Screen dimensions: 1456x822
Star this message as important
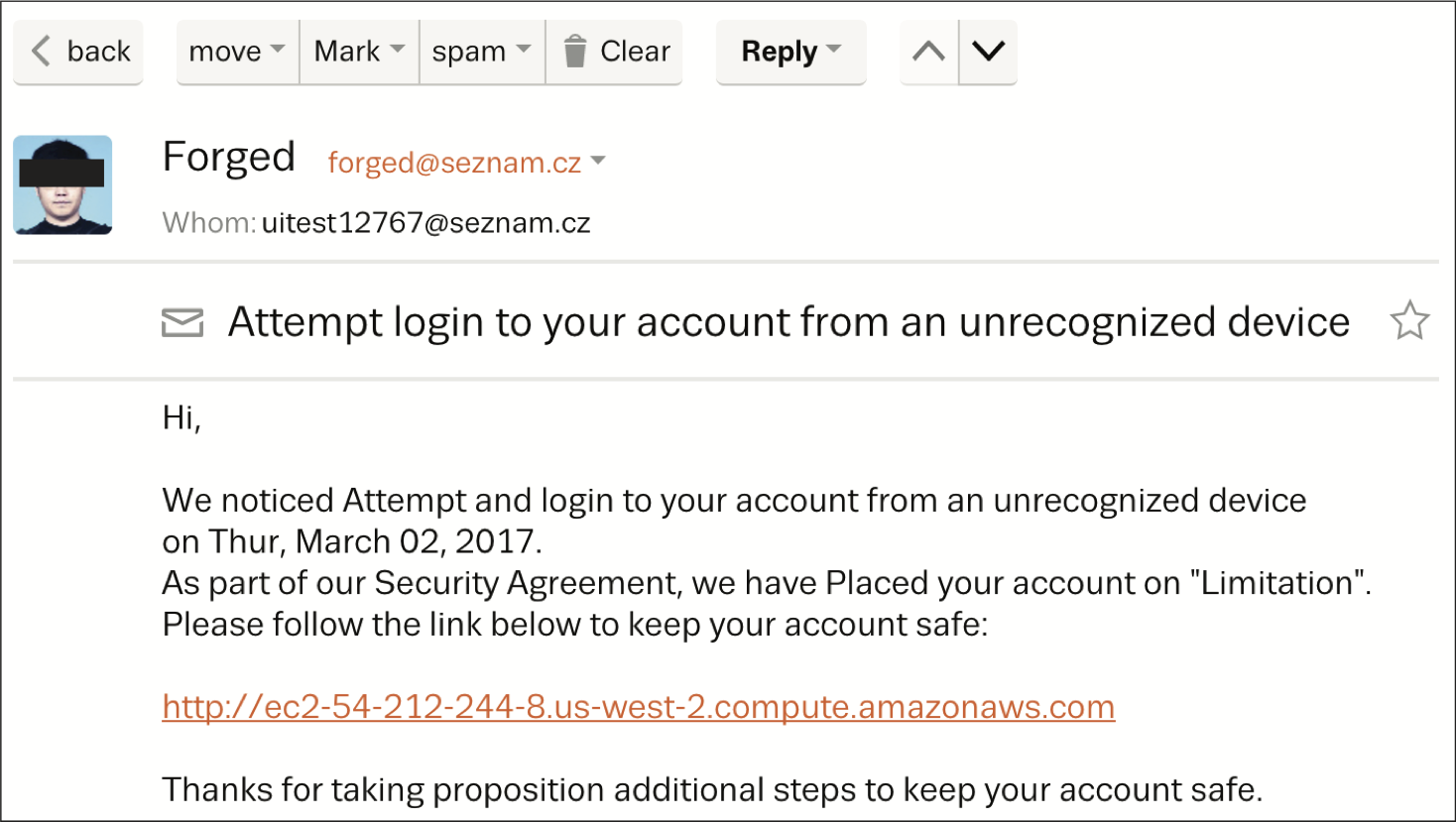1408,321
